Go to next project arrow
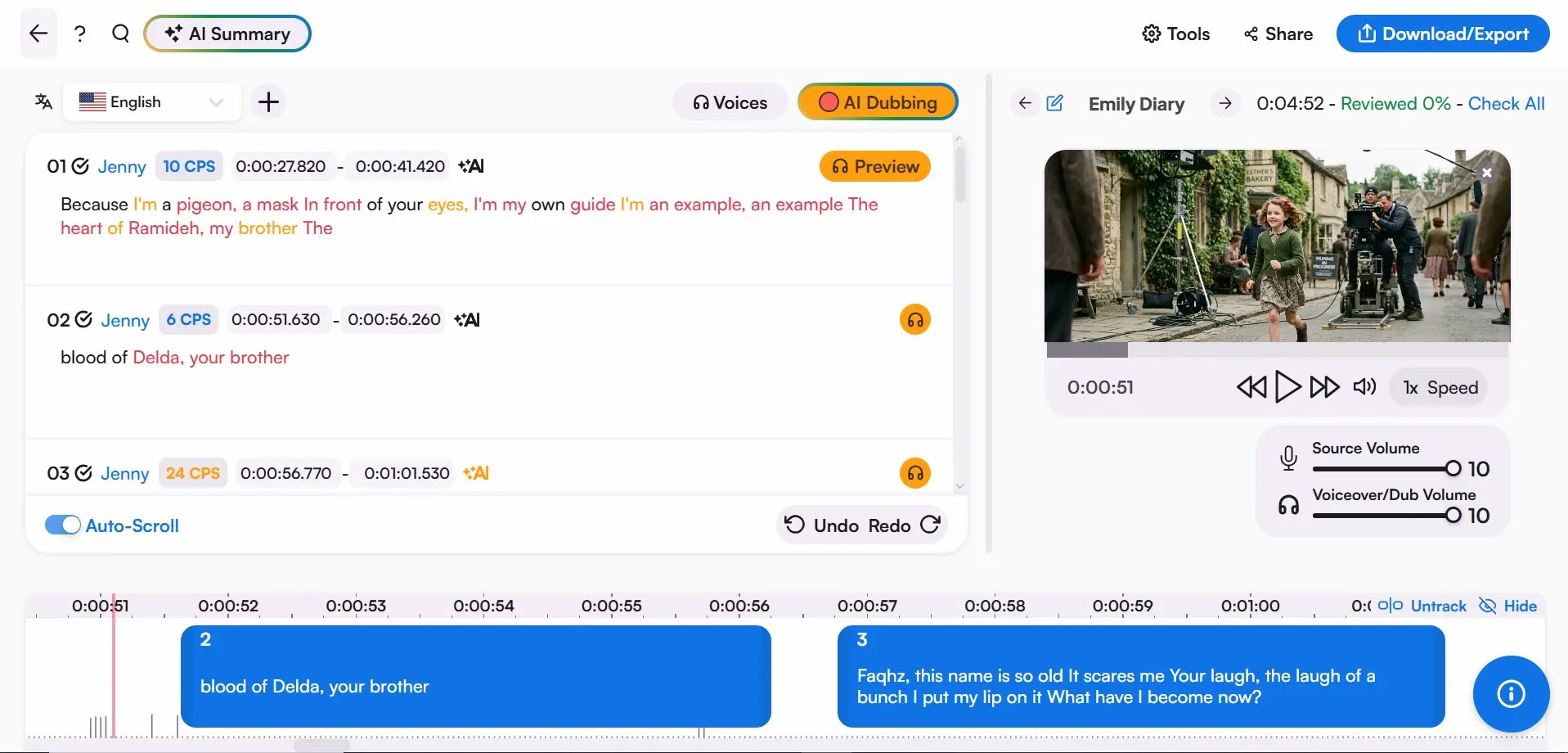The height and width of the screenshot is (753, 1568). pos(1224,103)
